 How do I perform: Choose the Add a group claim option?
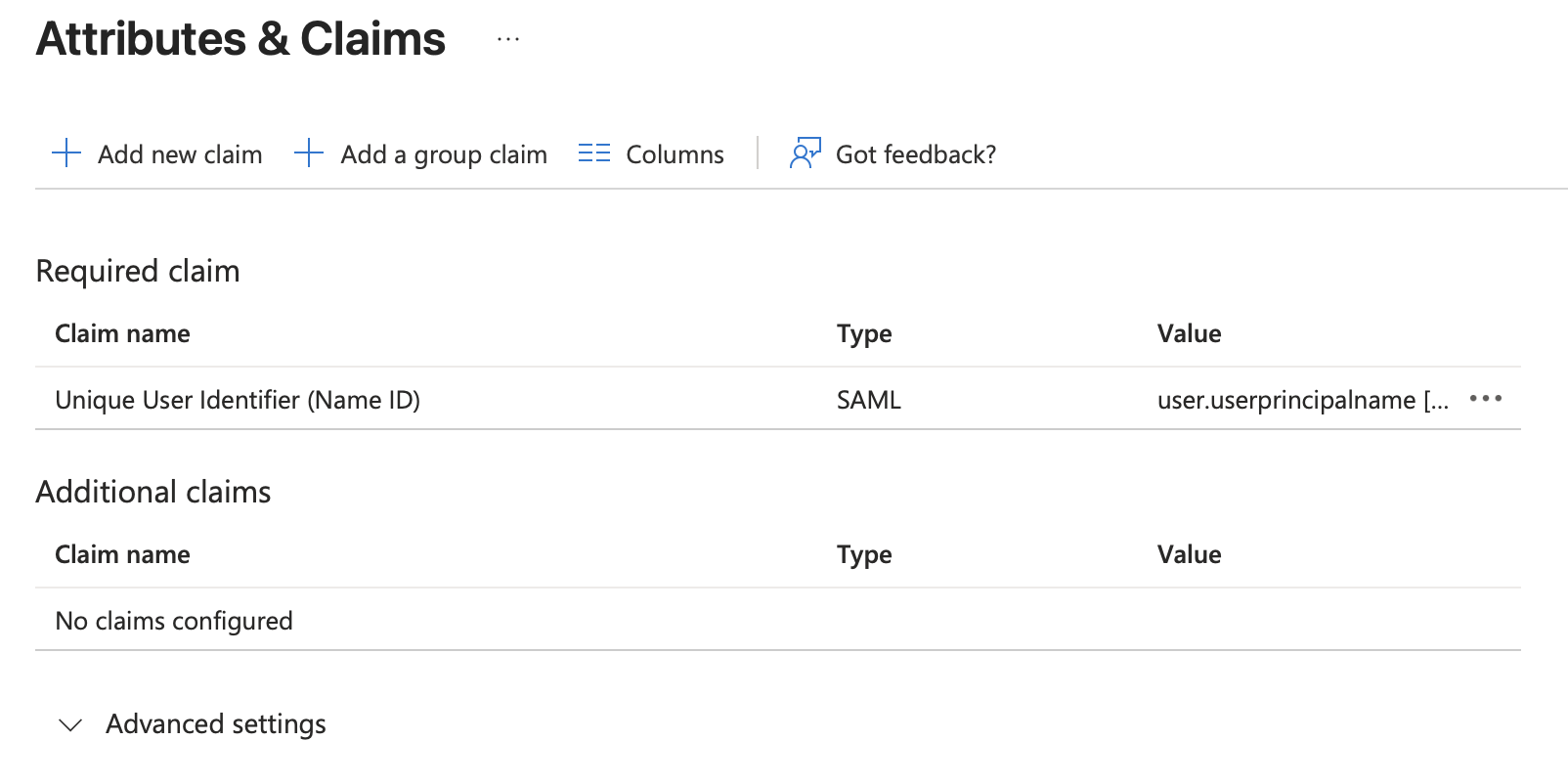443,154
